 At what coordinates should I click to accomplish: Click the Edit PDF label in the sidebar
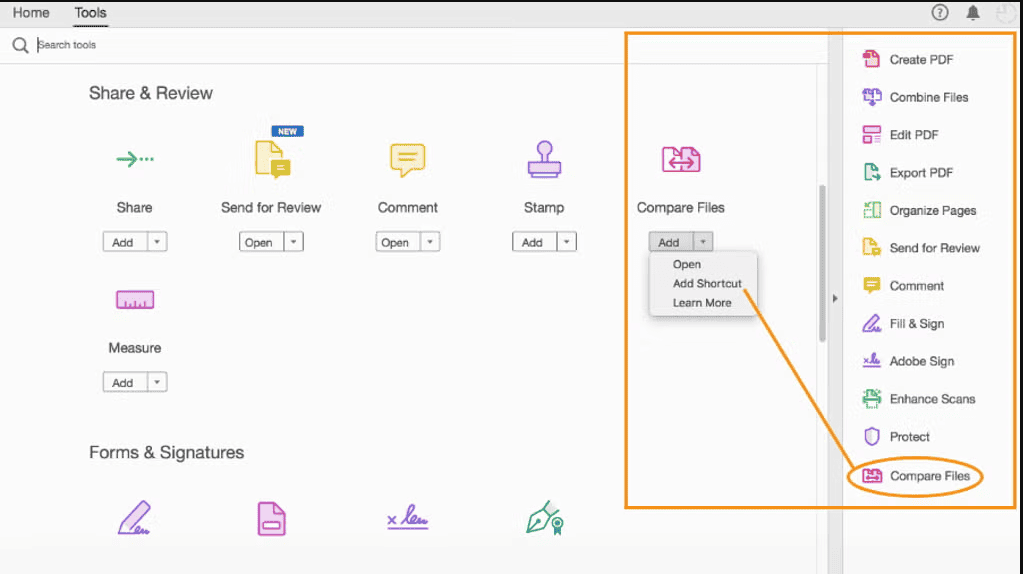pos(913,135)
